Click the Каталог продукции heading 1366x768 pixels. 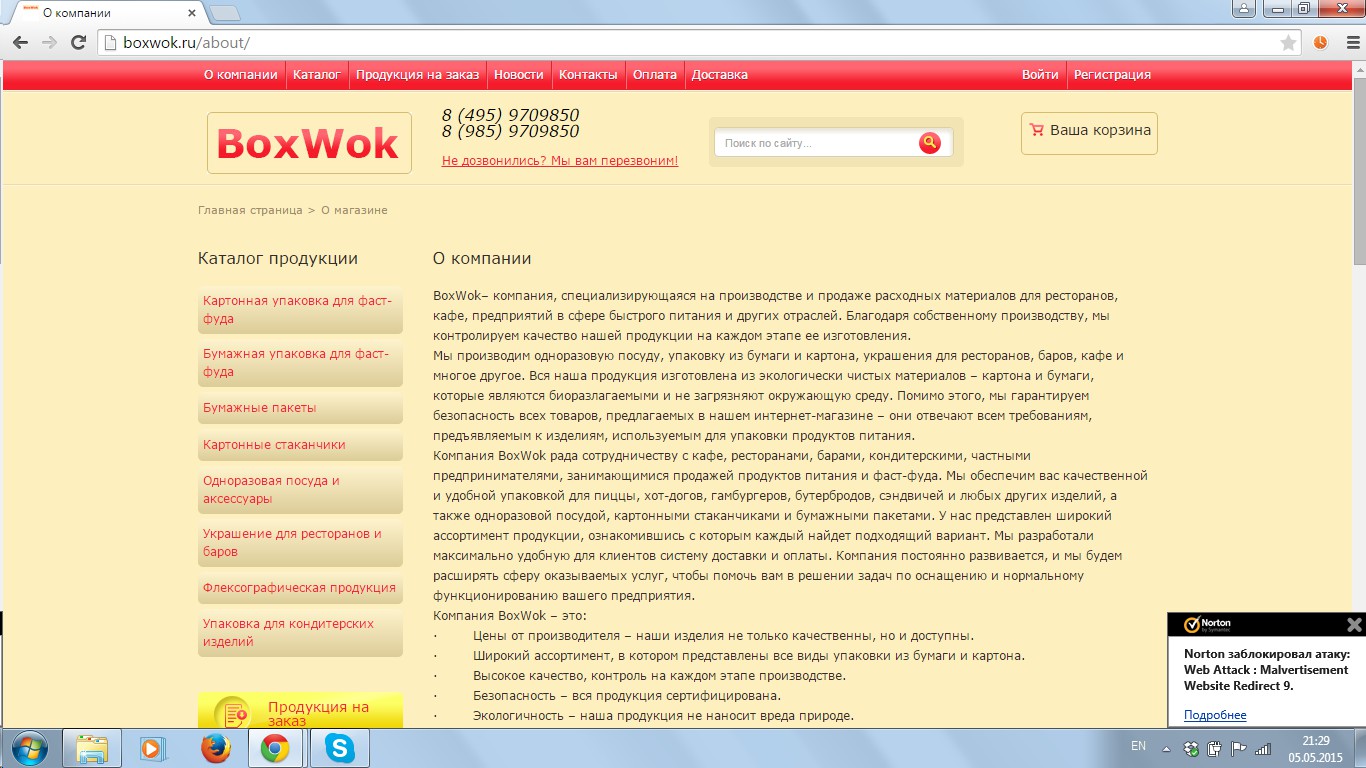click(x=278, y=258)
